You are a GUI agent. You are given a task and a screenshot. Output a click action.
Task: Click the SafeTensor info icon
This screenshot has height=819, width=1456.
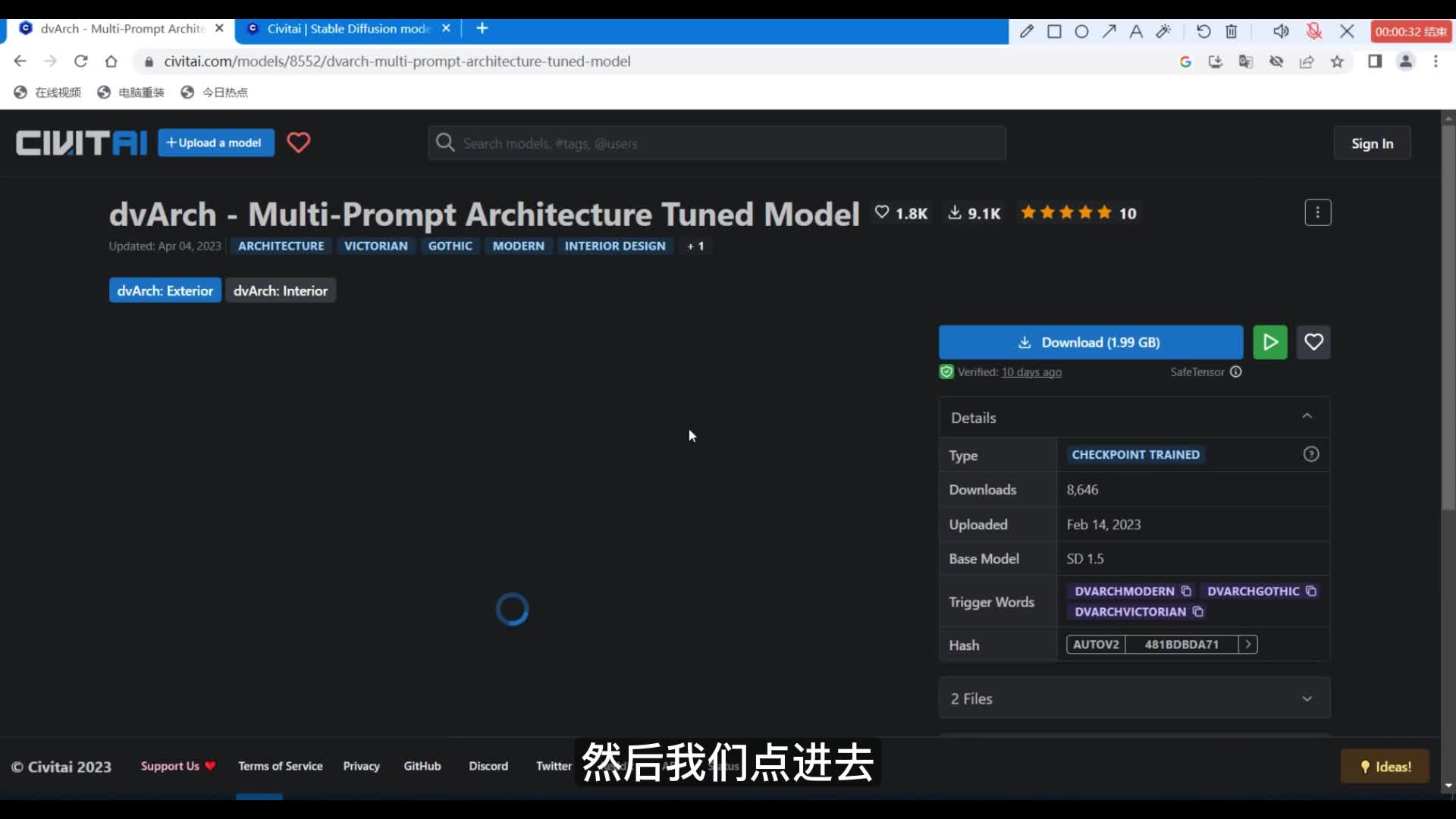1235,372
